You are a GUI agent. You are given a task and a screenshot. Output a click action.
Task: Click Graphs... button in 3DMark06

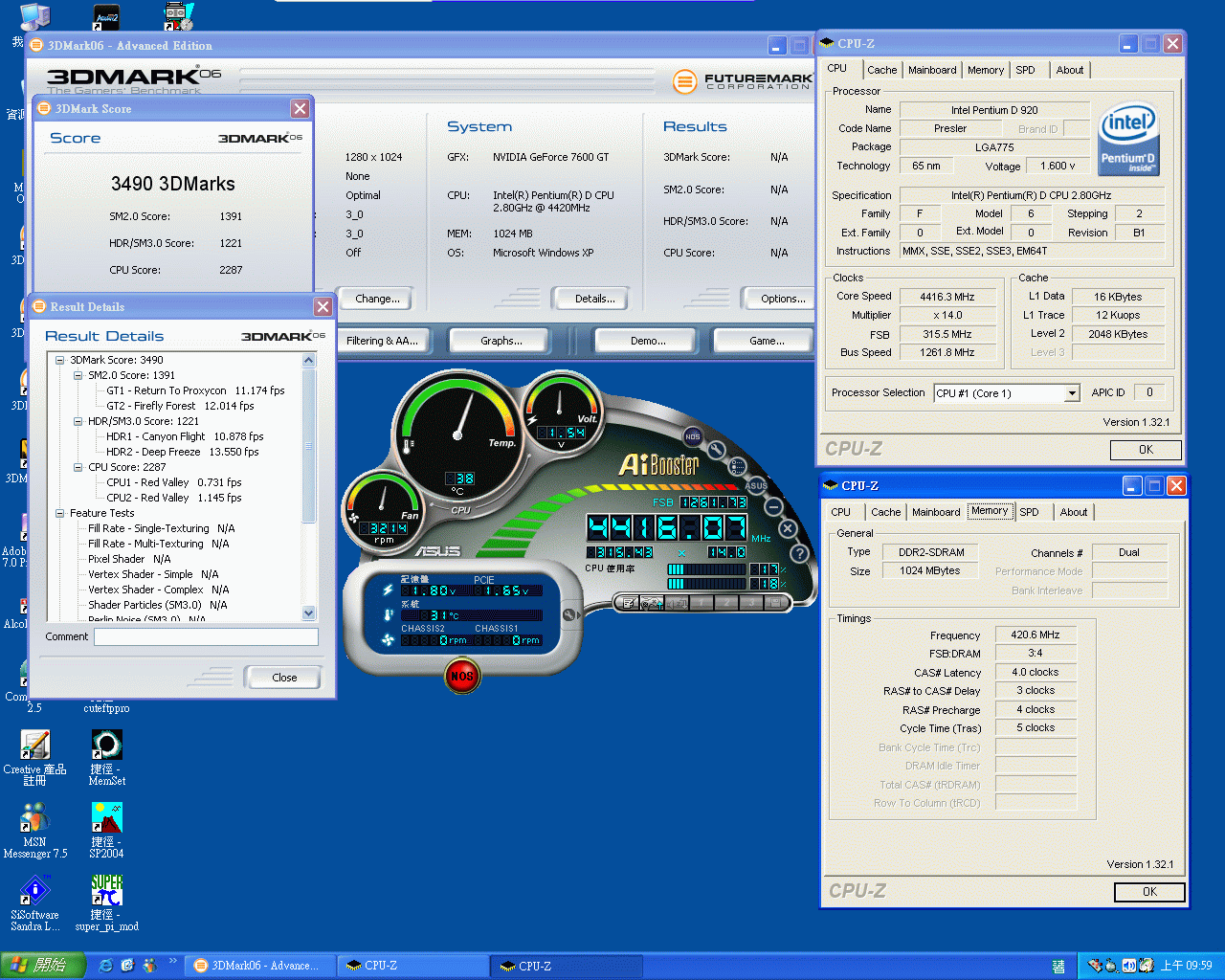[x=501, y=341]
